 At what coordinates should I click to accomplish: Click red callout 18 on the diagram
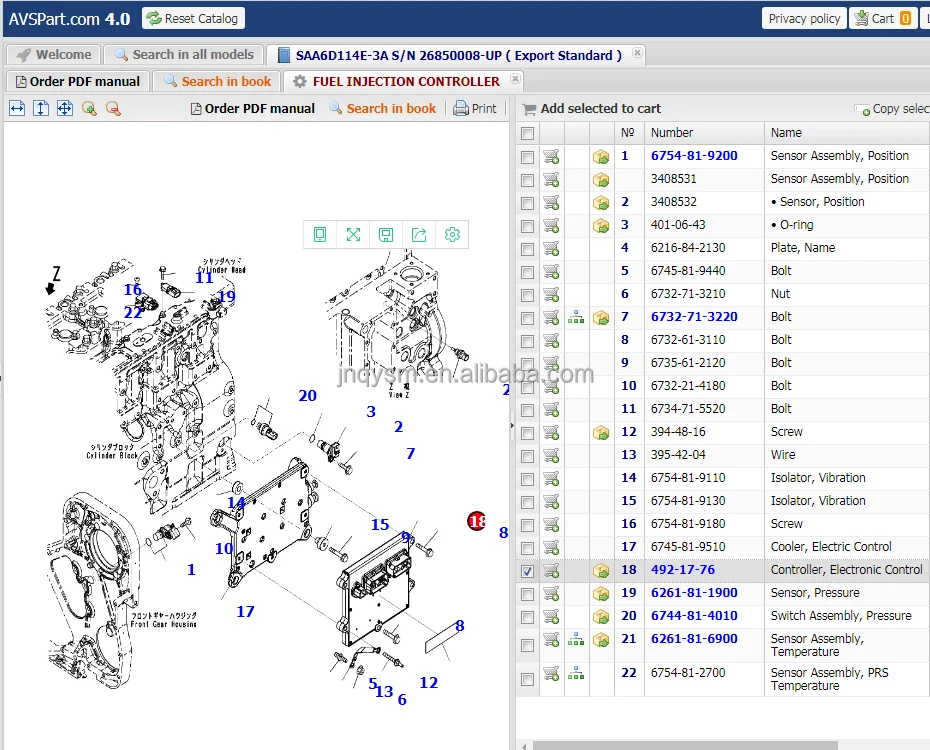tap(477, 521)
